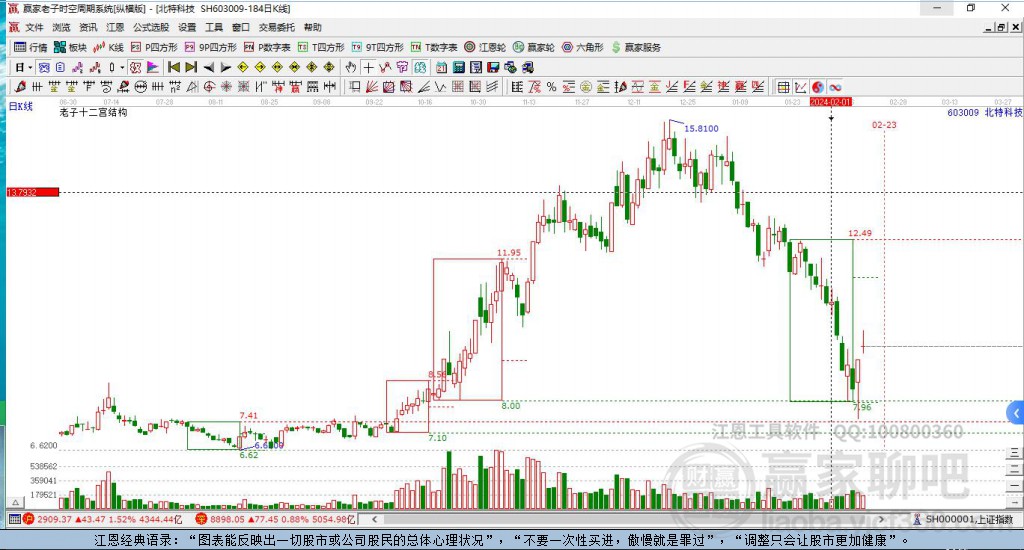1024x550 pixels.
Task: Click the 行情 market quotes toolbar button
Action: (30, 47)
